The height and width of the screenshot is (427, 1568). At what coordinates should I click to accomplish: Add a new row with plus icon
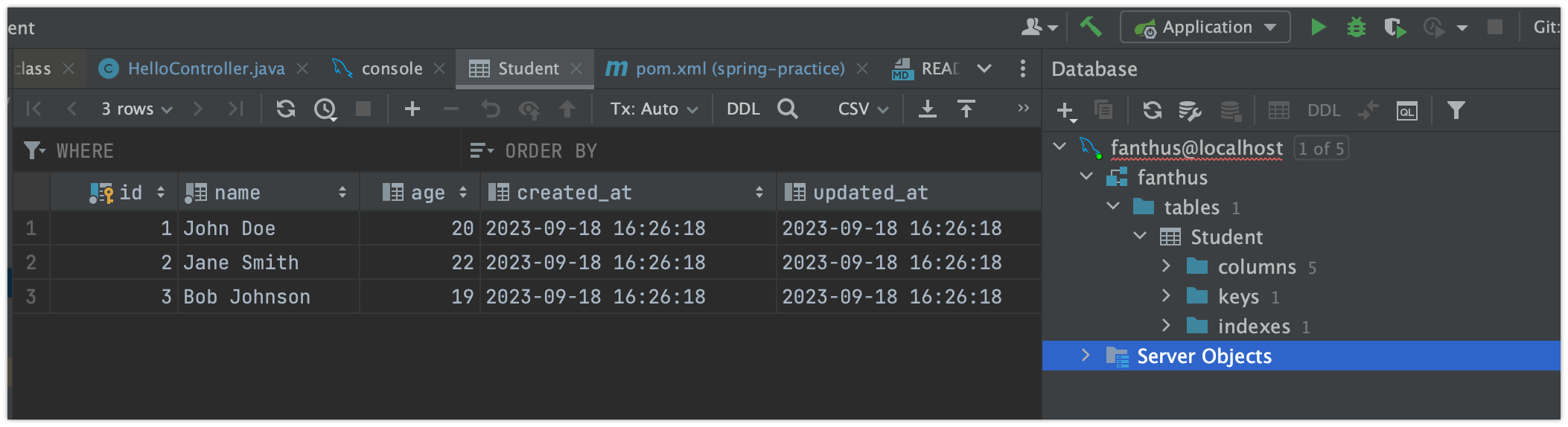(412, 109)
